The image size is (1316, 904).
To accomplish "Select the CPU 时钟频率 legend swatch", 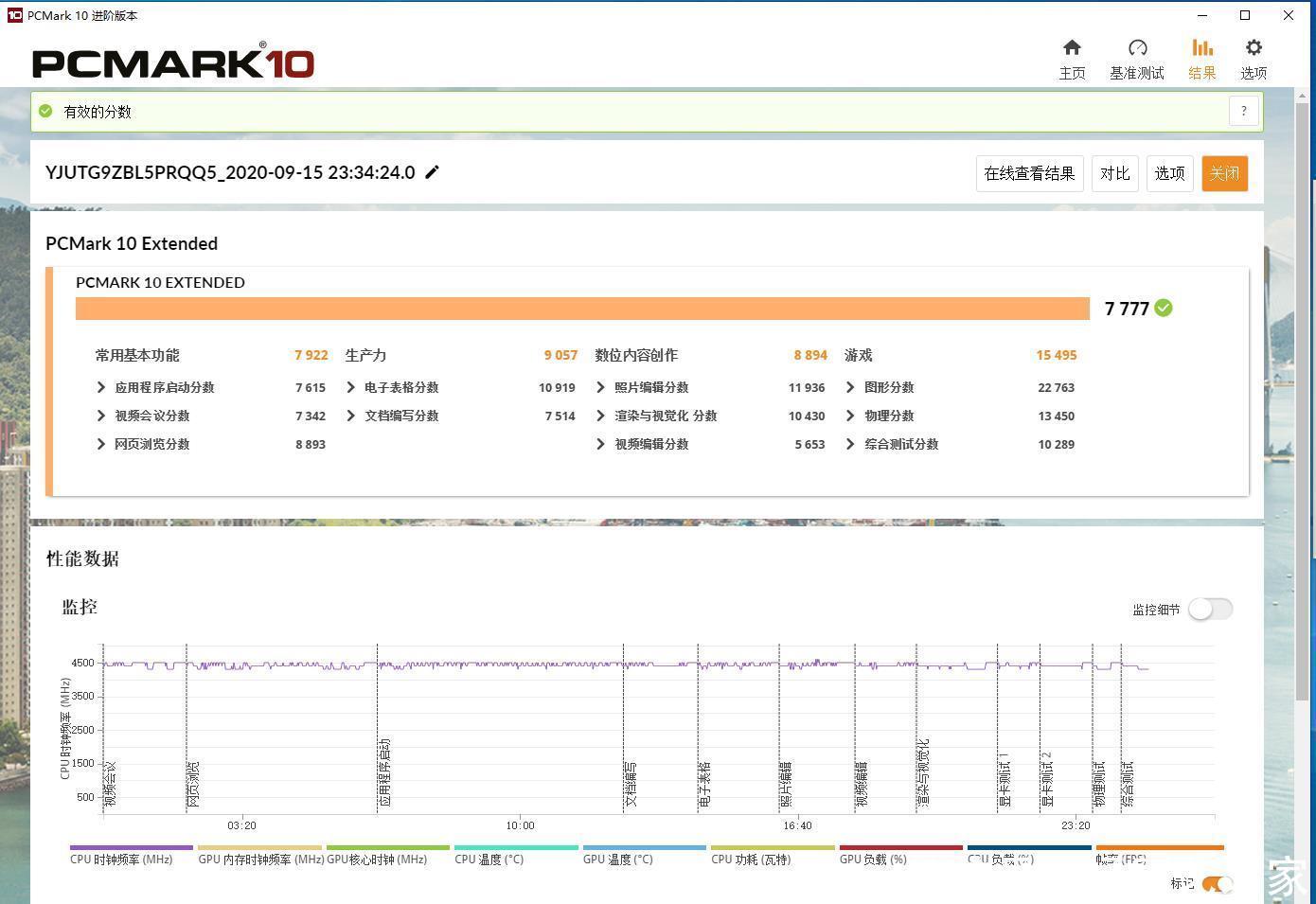I will (131, 848).
